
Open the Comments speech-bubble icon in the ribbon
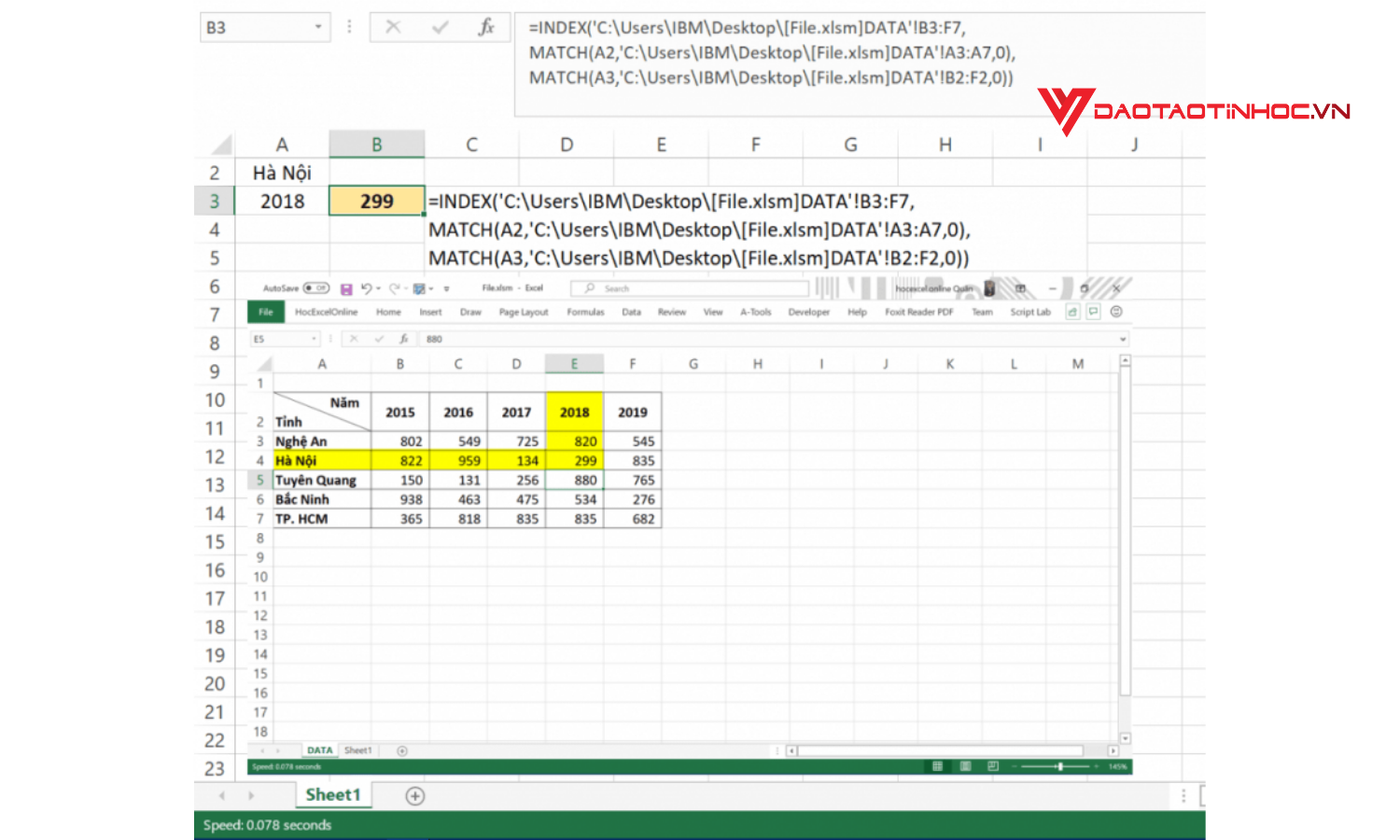(x=1094, y=312)
